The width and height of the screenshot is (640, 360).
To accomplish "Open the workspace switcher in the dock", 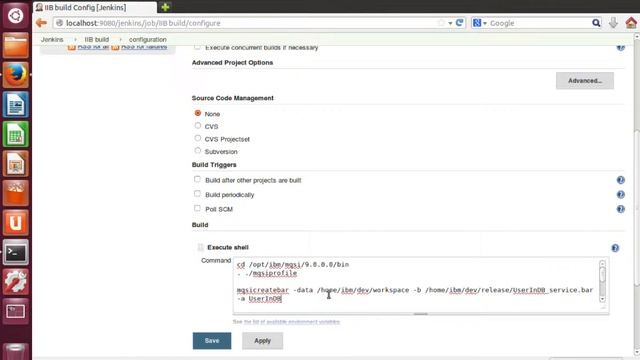I will pos(16,312).
